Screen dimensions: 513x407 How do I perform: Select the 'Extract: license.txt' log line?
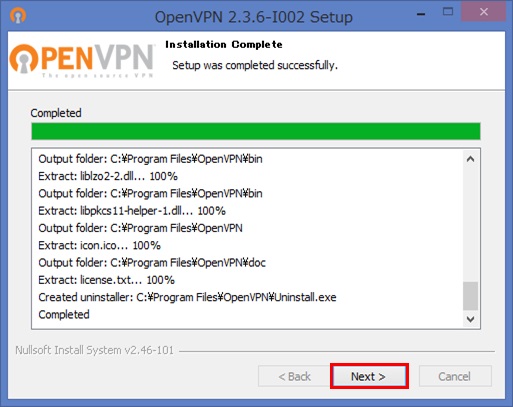coord(106,280)
